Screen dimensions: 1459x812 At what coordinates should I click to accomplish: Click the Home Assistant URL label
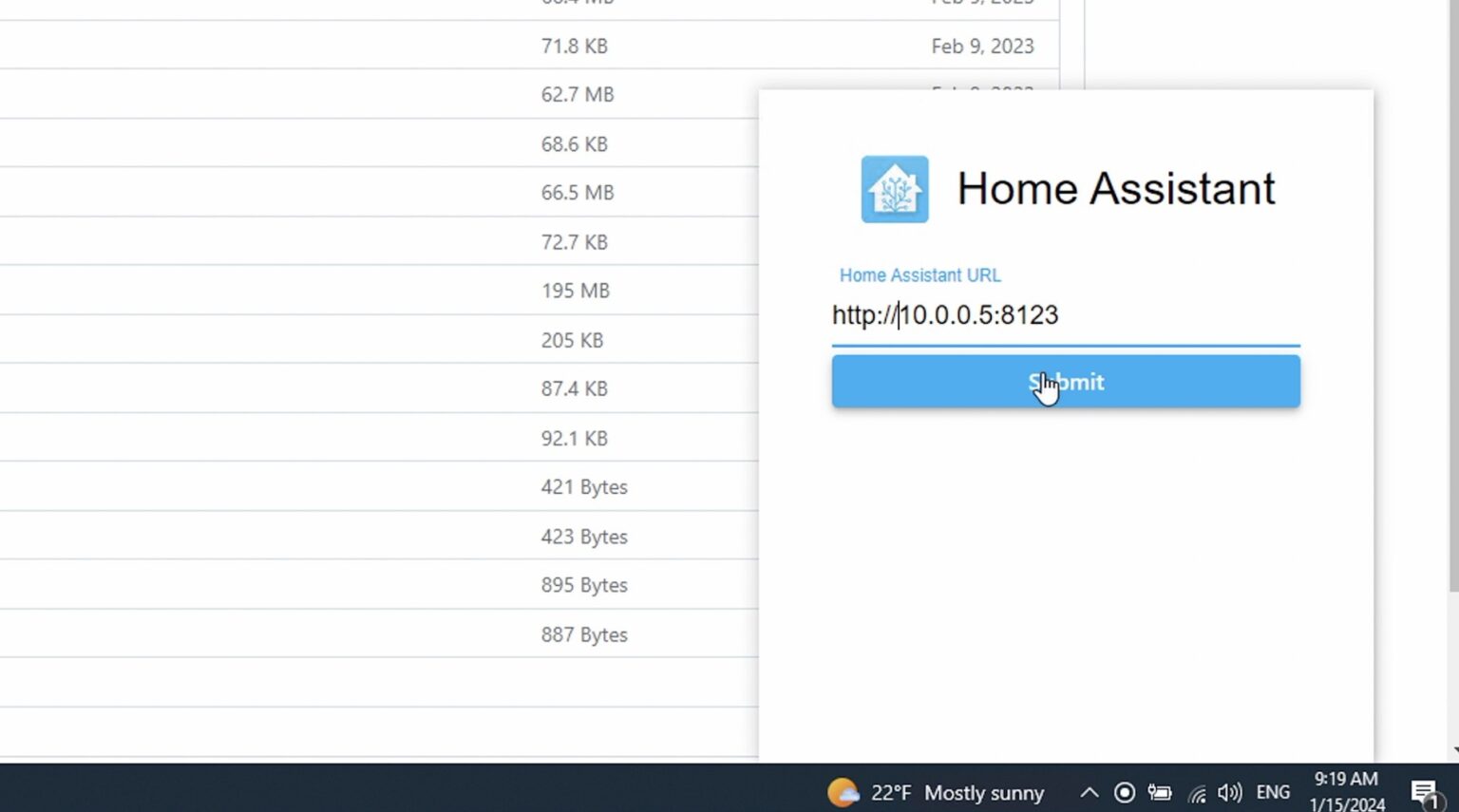[919, 275]
